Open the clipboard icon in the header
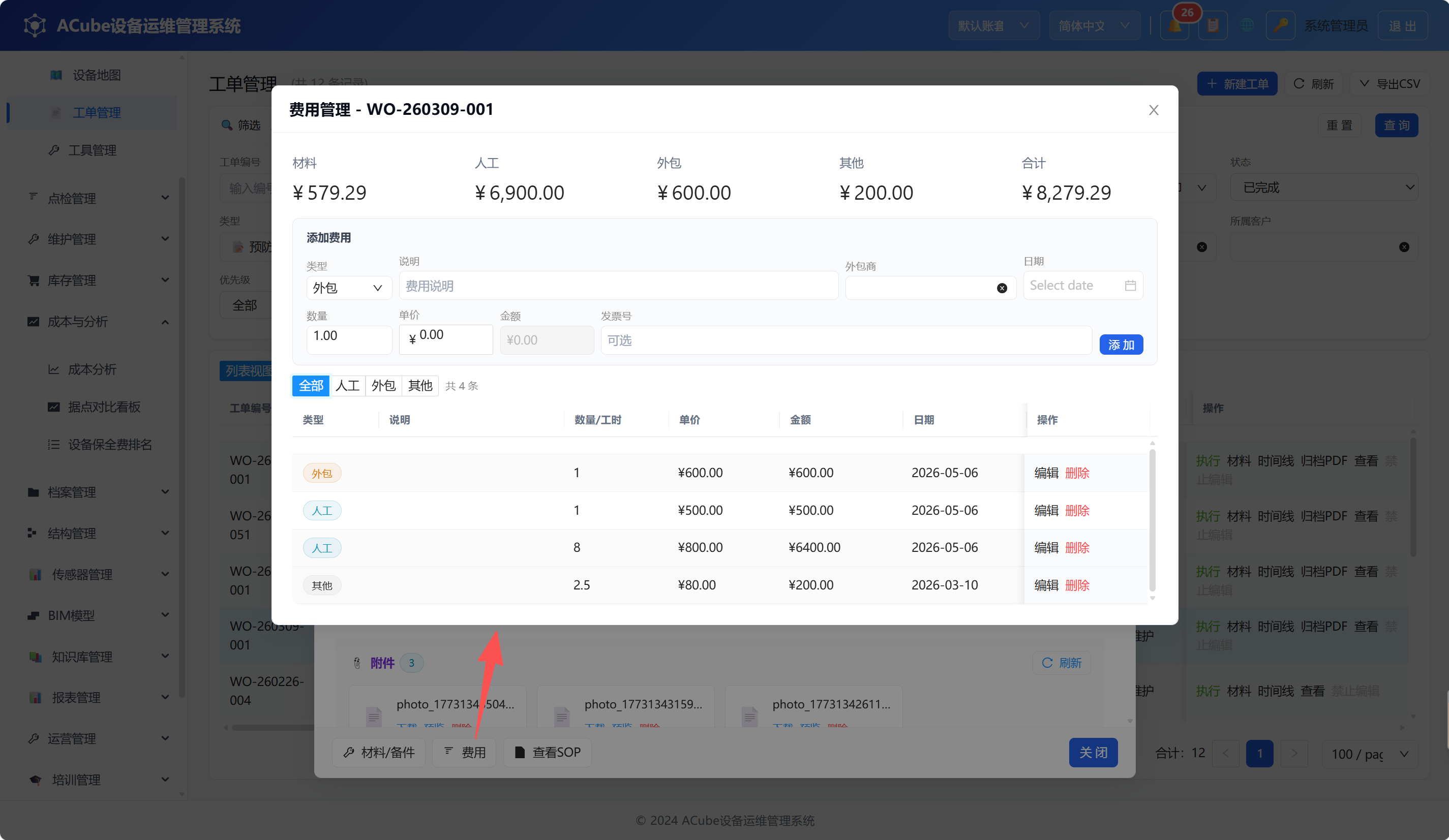This screenshot has width=1449, height=840. [x=1213, y=26]
